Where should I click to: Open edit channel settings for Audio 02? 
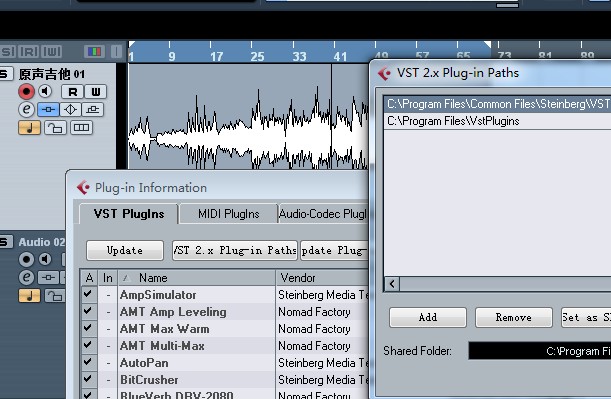coord(26,277)
